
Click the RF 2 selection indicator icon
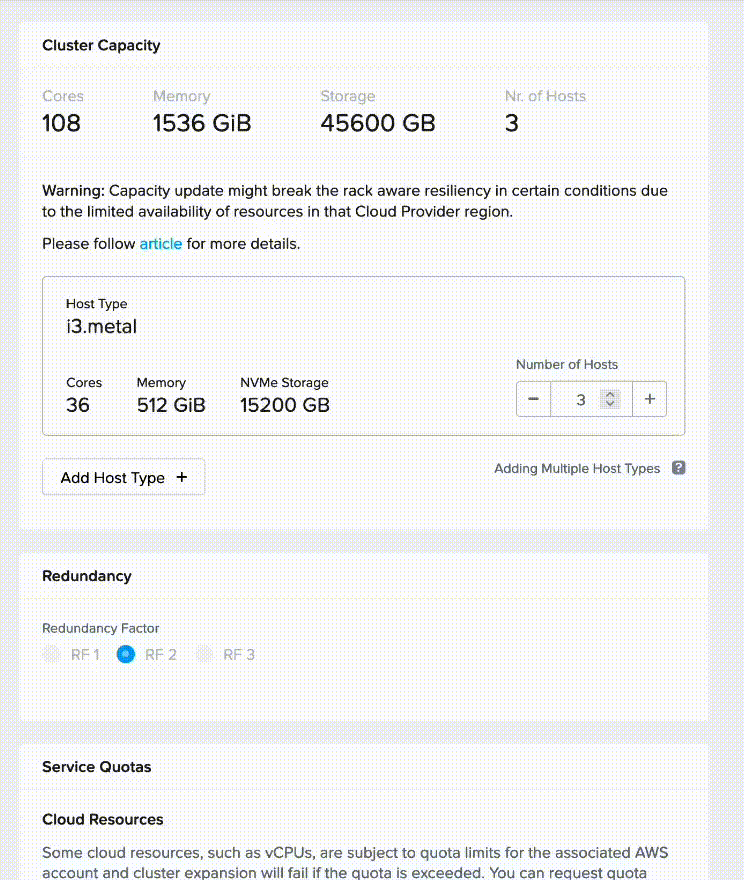pyautogui.click(x=125, y=654)
